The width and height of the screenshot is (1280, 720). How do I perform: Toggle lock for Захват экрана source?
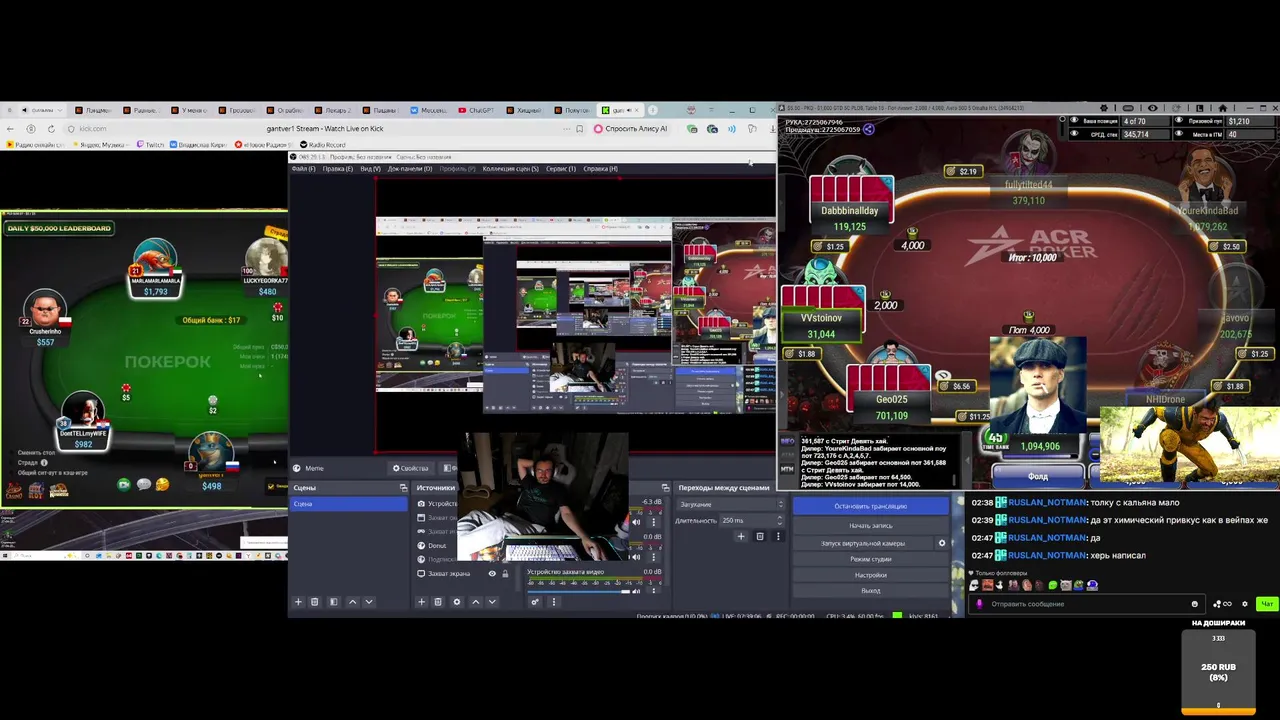click(x=505, y=574)
